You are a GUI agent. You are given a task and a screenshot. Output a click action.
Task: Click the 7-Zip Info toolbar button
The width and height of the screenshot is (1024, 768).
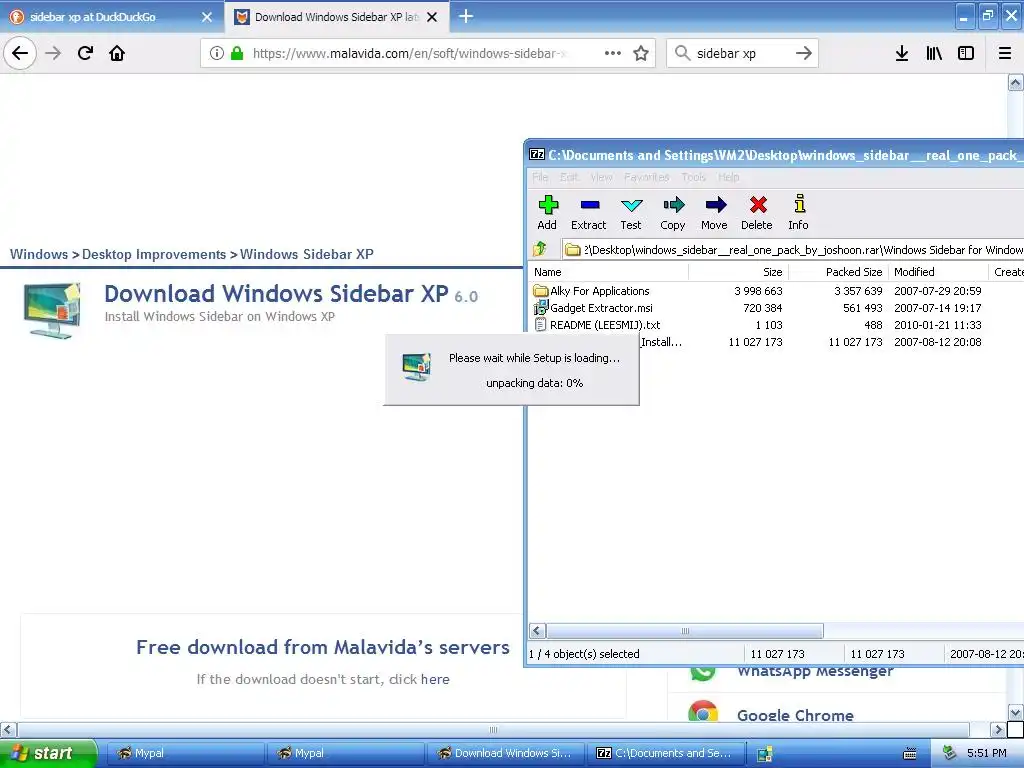pos(798,213)
